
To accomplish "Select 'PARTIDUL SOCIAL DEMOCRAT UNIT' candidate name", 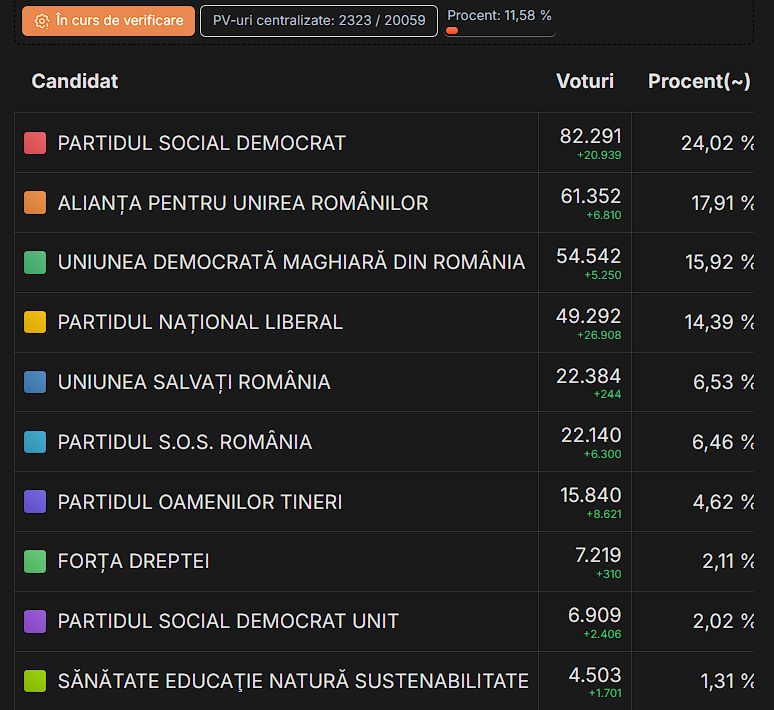I will [228, 621].
